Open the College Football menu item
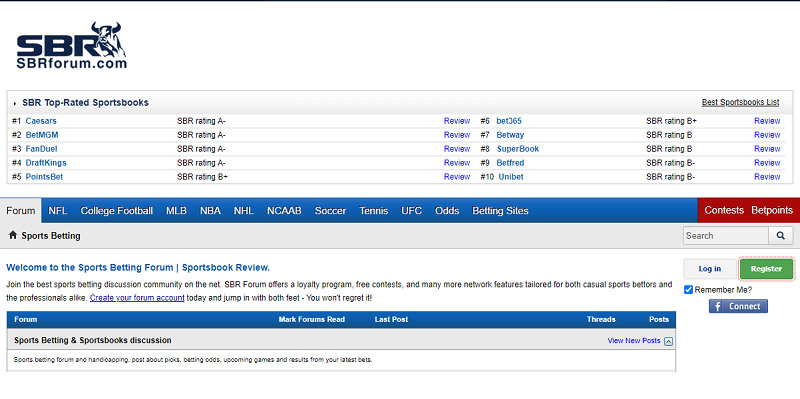 click(116, 211)
